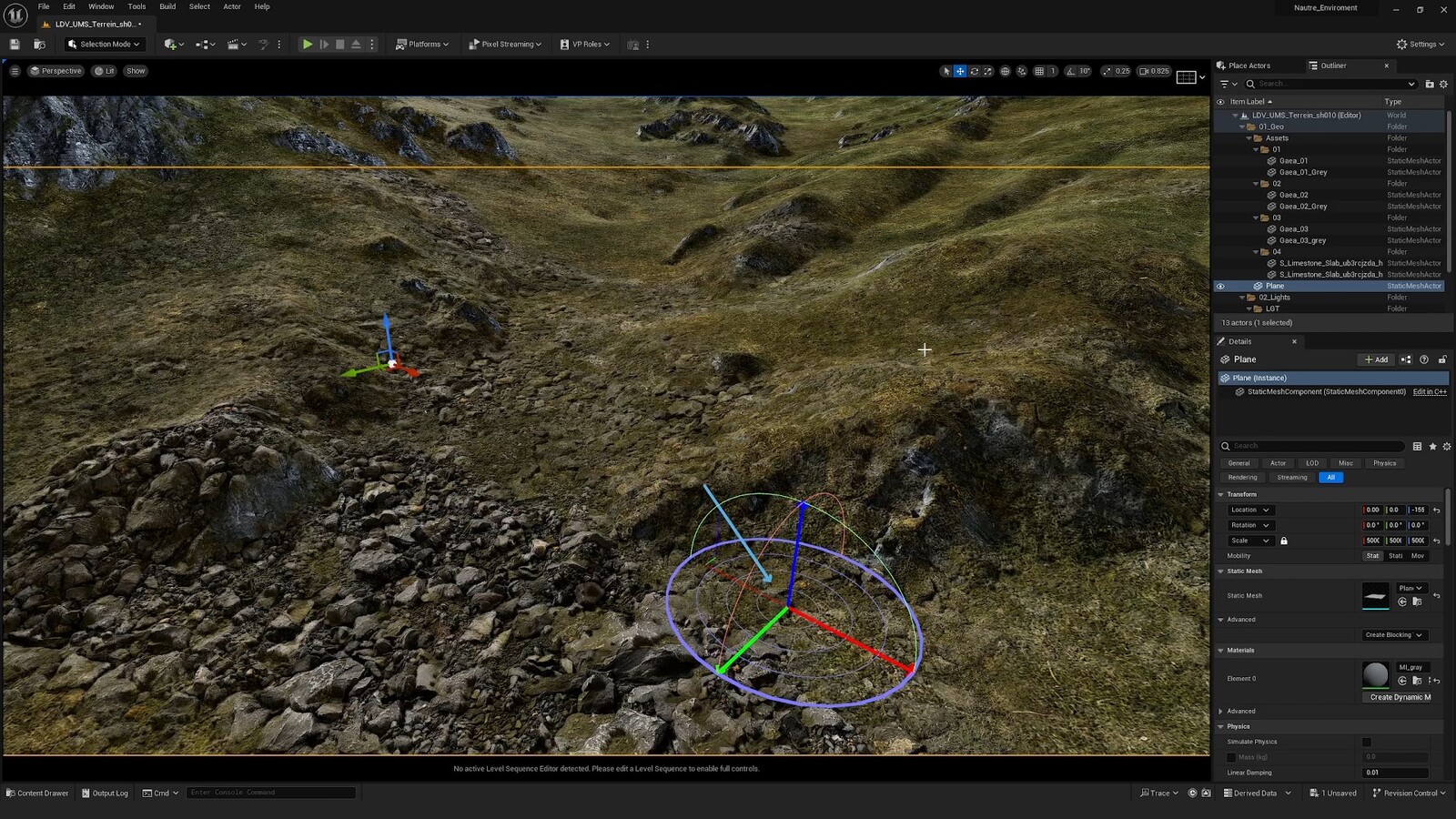Activate the Select objects cursor tool
Viewport: 1456px width, 819px height.
point(946,71)
